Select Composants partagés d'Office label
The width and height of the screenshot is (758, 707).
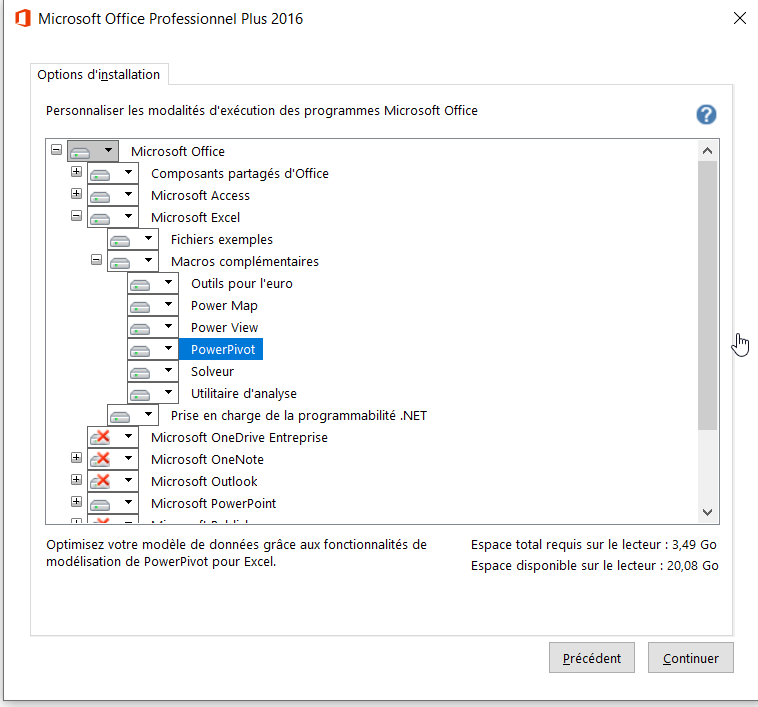click(x=240, y=173)
